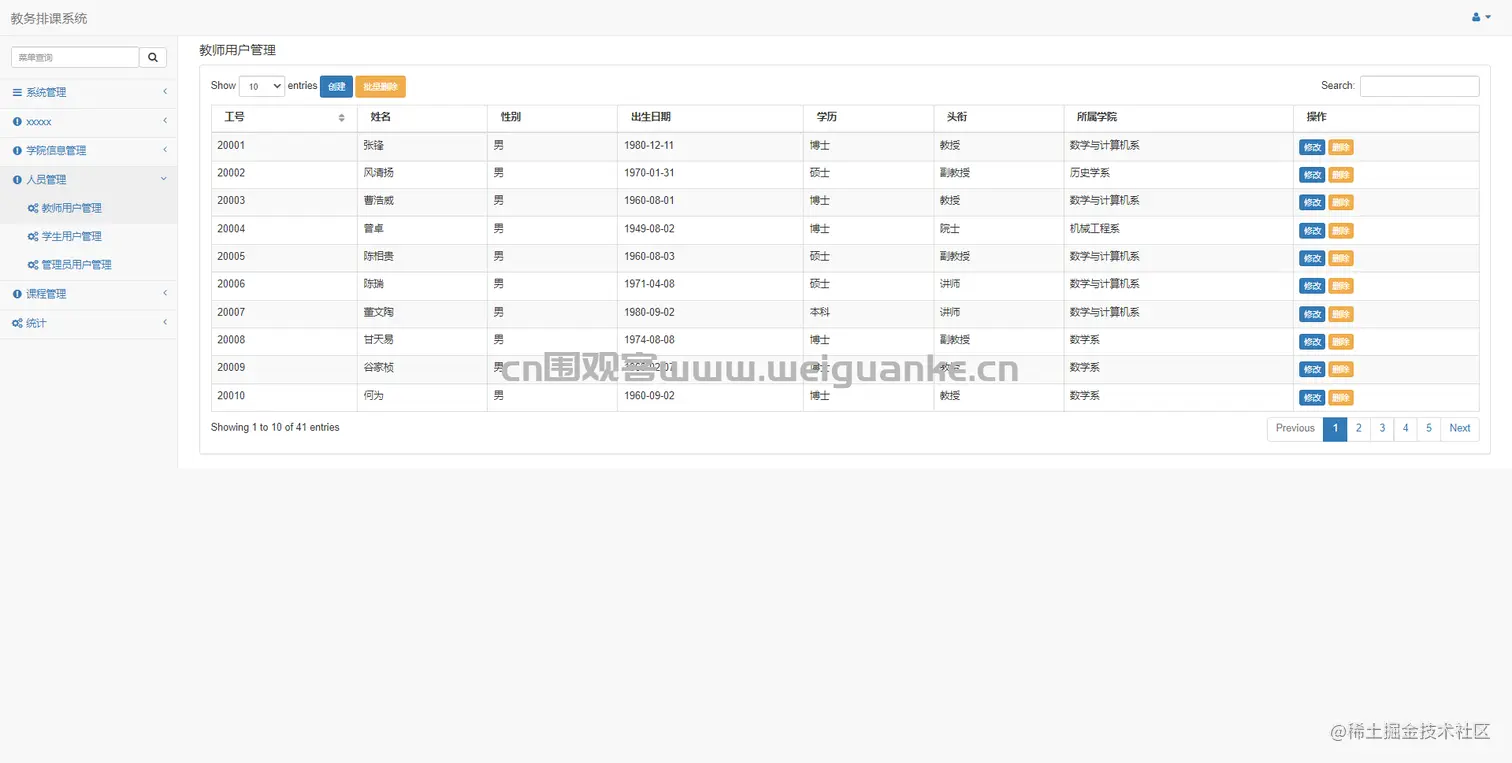The image size is (1512, 763).
Task: Click 删除 for teacher 20010
Action: pyautogui.click(x=1341, y=397)
